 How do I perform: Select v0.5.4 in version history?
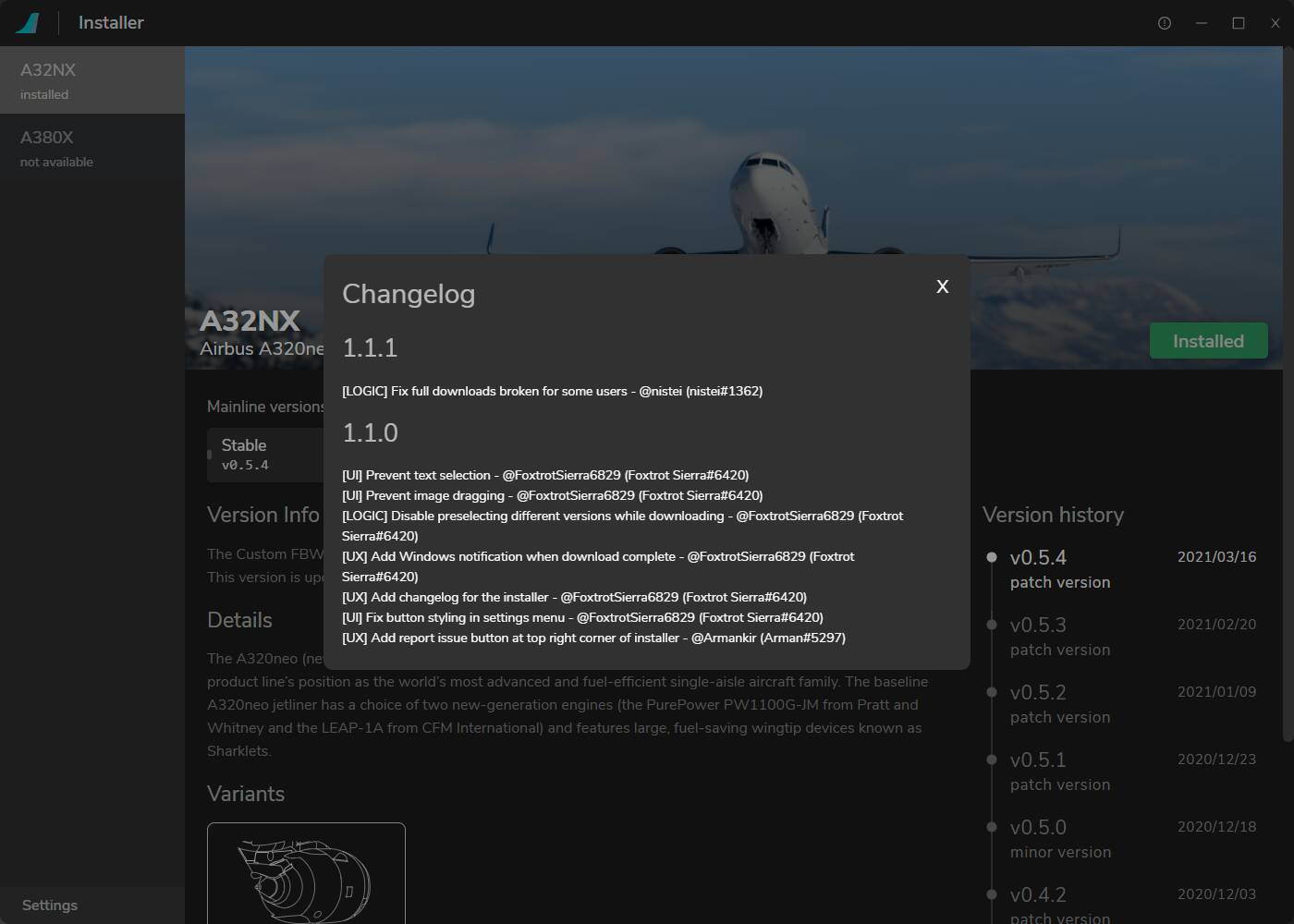[1121, 569]
